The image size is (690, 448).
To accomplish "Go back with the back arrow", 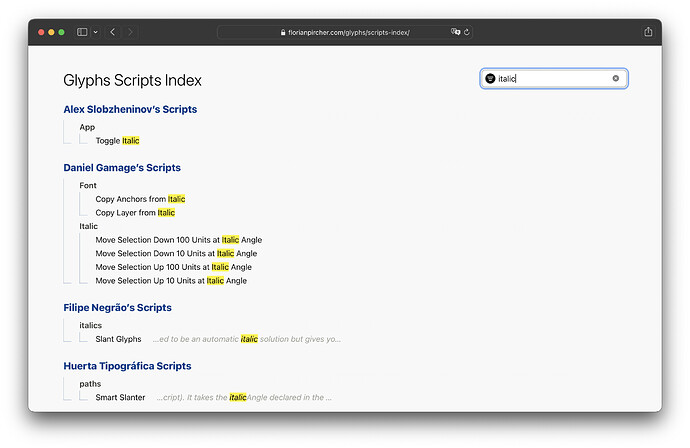I will click(x=113, y=32).
